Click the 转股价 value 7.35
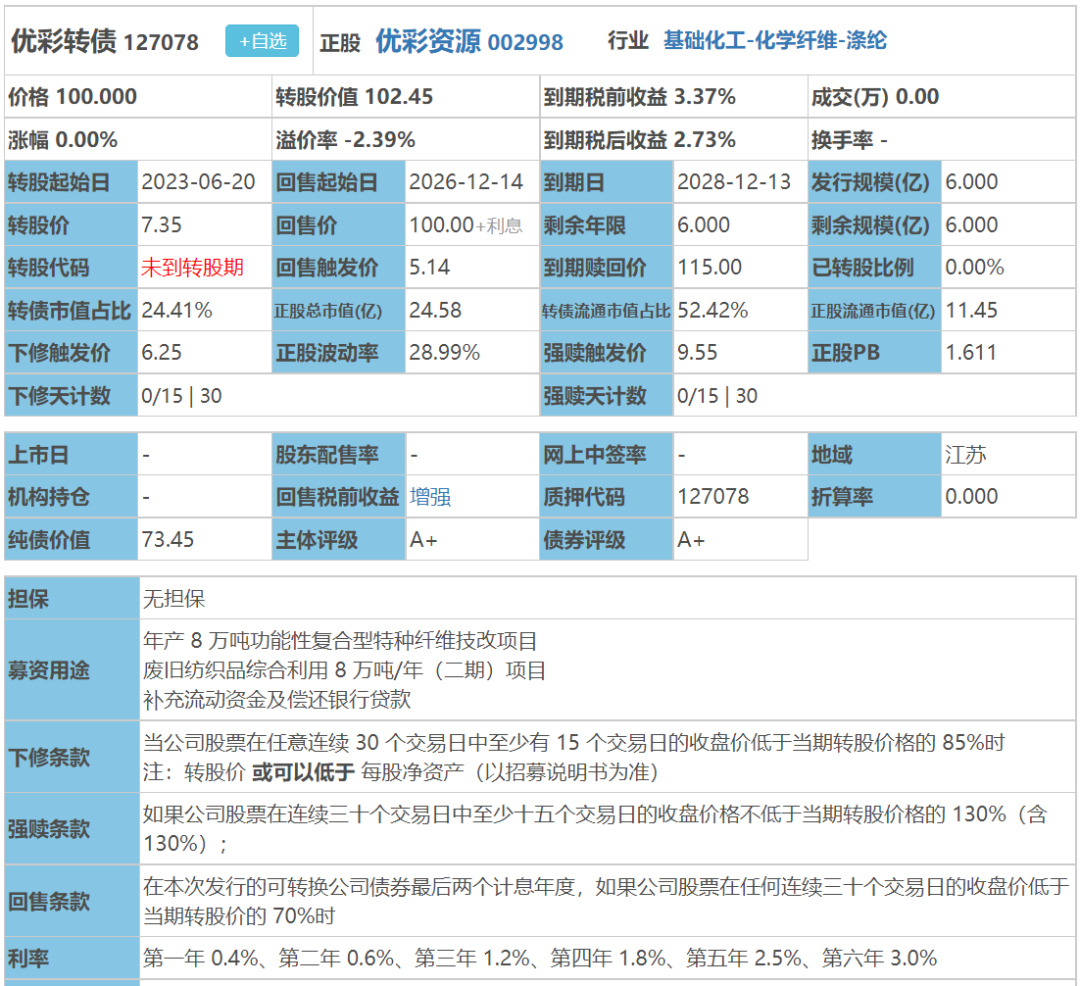Image resolution: width=1080 pixels, height=986 pixels. (x=162, y=224)
